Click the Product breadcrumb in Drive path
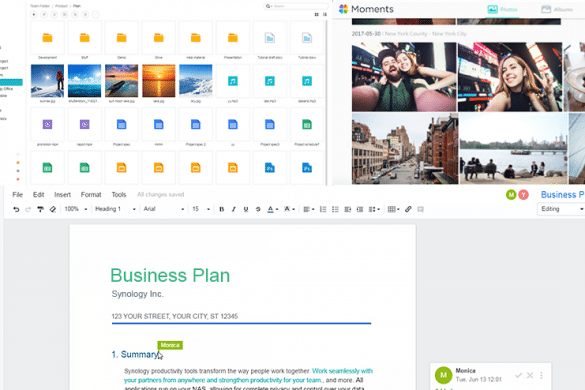Image resolution: width=585 pixels, height=390 pixels. [x=61, y=6]
